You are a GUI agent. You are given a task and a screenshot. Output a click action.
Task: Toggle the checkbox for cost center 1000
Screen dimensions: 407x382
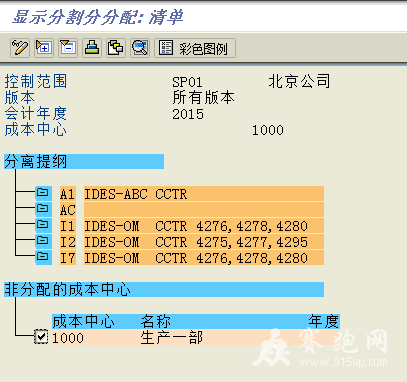[x=41, y=337]
